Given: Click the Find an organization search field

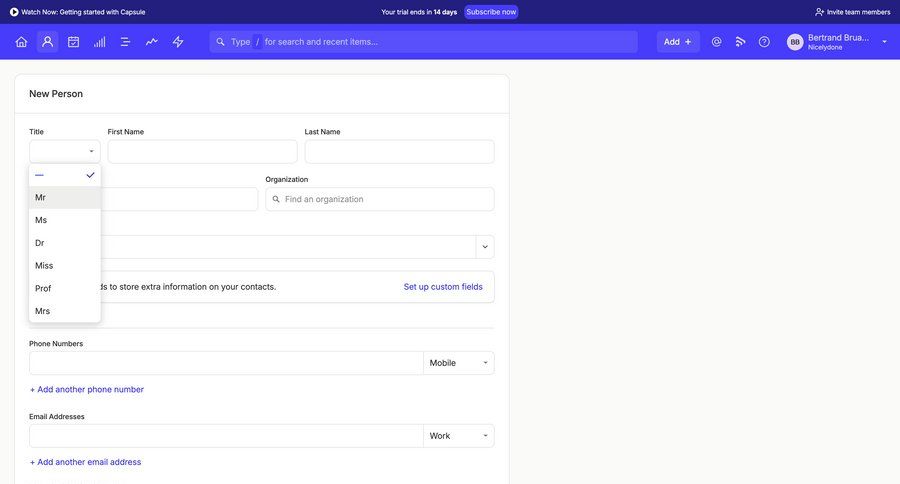Looking at the screenshot, I should pyautogui.click(x=380, y=199).
